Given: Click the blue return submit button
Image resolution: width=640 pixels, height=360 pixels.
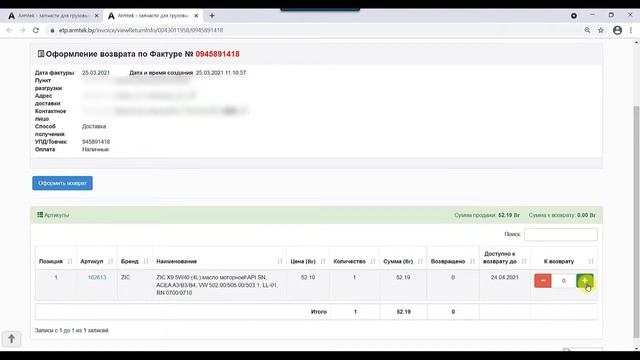Looking at the screenshot, I should [62, 183].
